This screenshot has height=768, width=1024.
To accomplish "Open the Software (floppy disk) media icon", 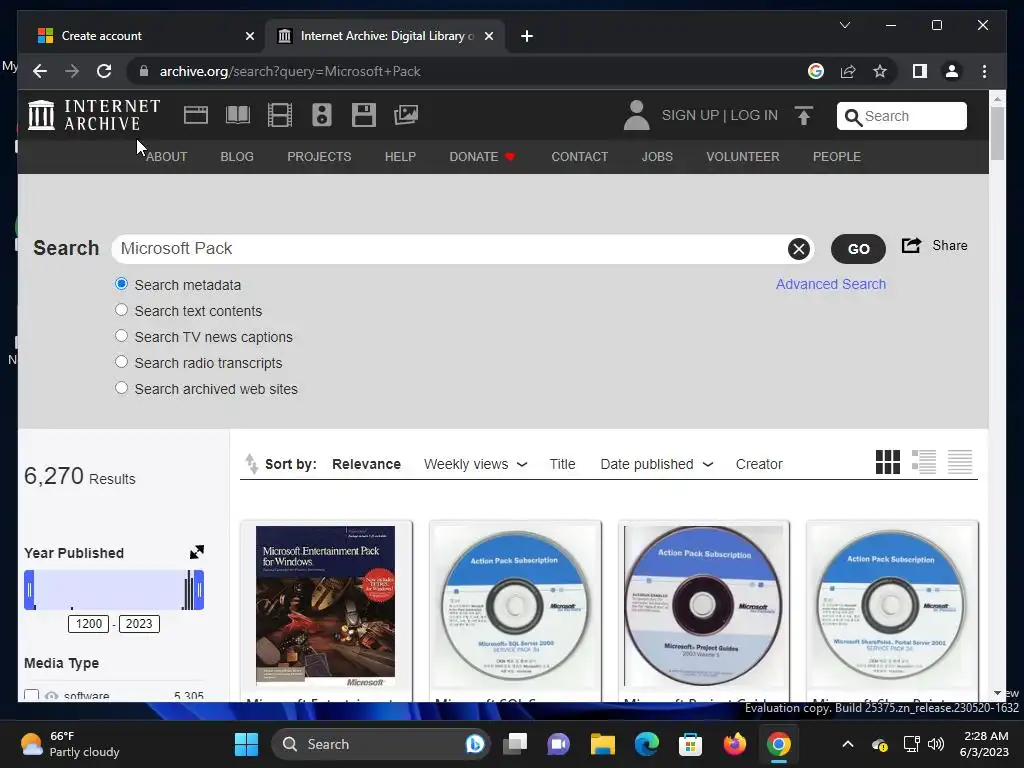I will [364, 115].
